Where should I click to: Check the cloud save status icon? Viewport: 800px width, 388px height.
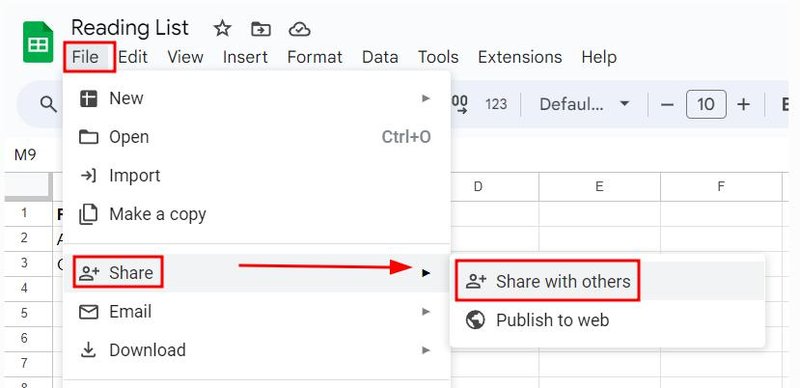299,29
